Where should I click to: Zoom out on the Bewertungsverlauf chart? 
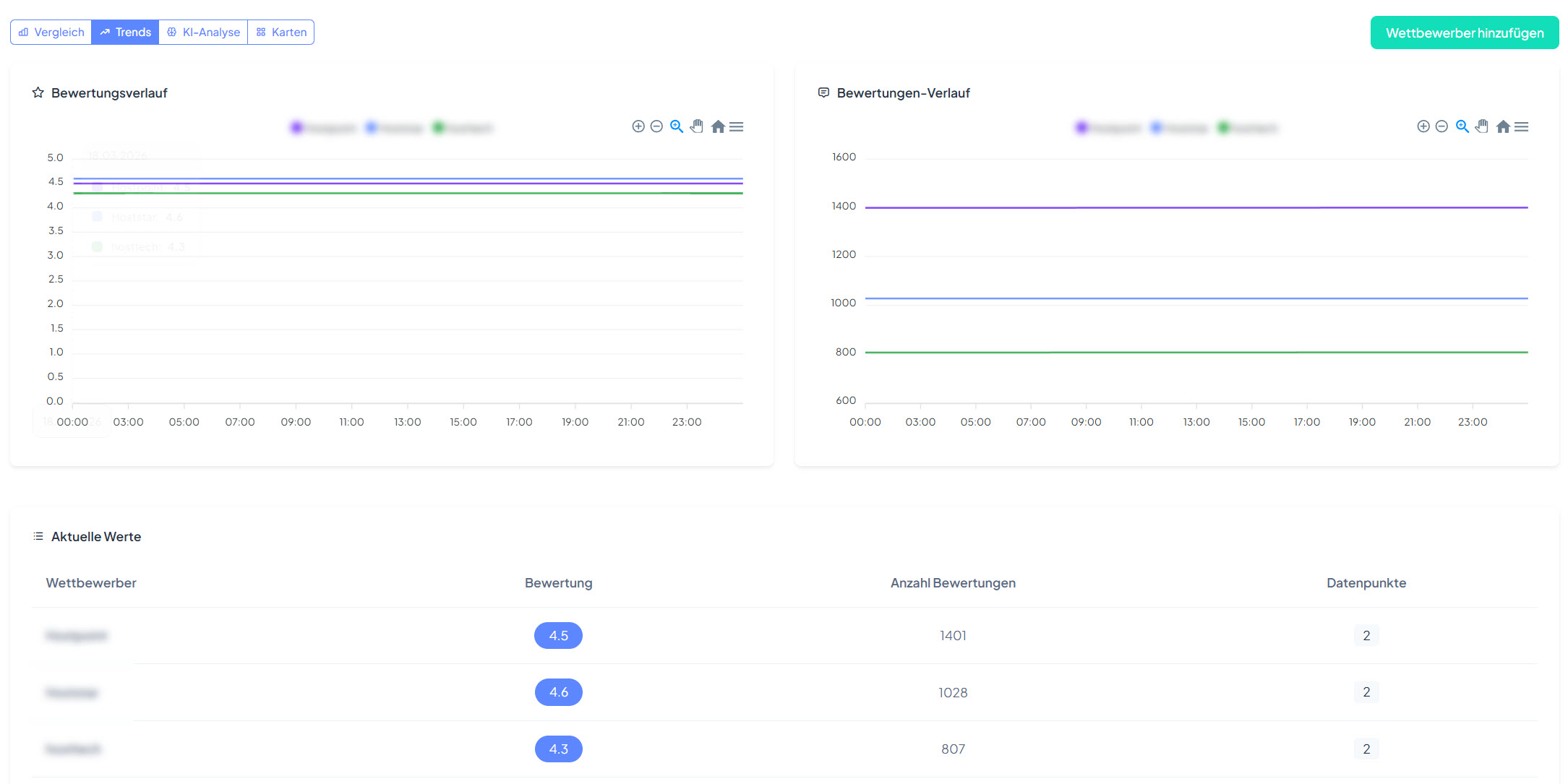pyautogui.click(x=656, y=126)
